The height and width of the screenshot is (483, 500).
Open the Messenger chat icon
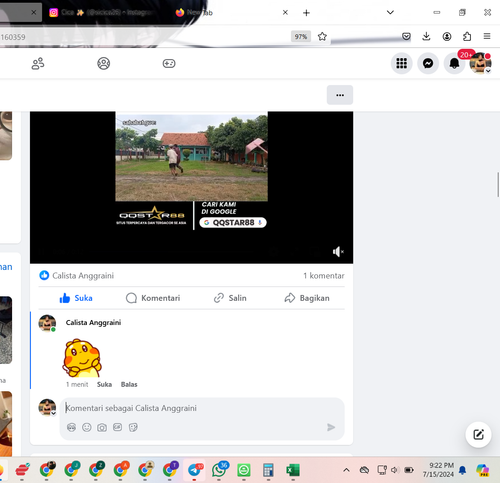click(x=428, y=63)
